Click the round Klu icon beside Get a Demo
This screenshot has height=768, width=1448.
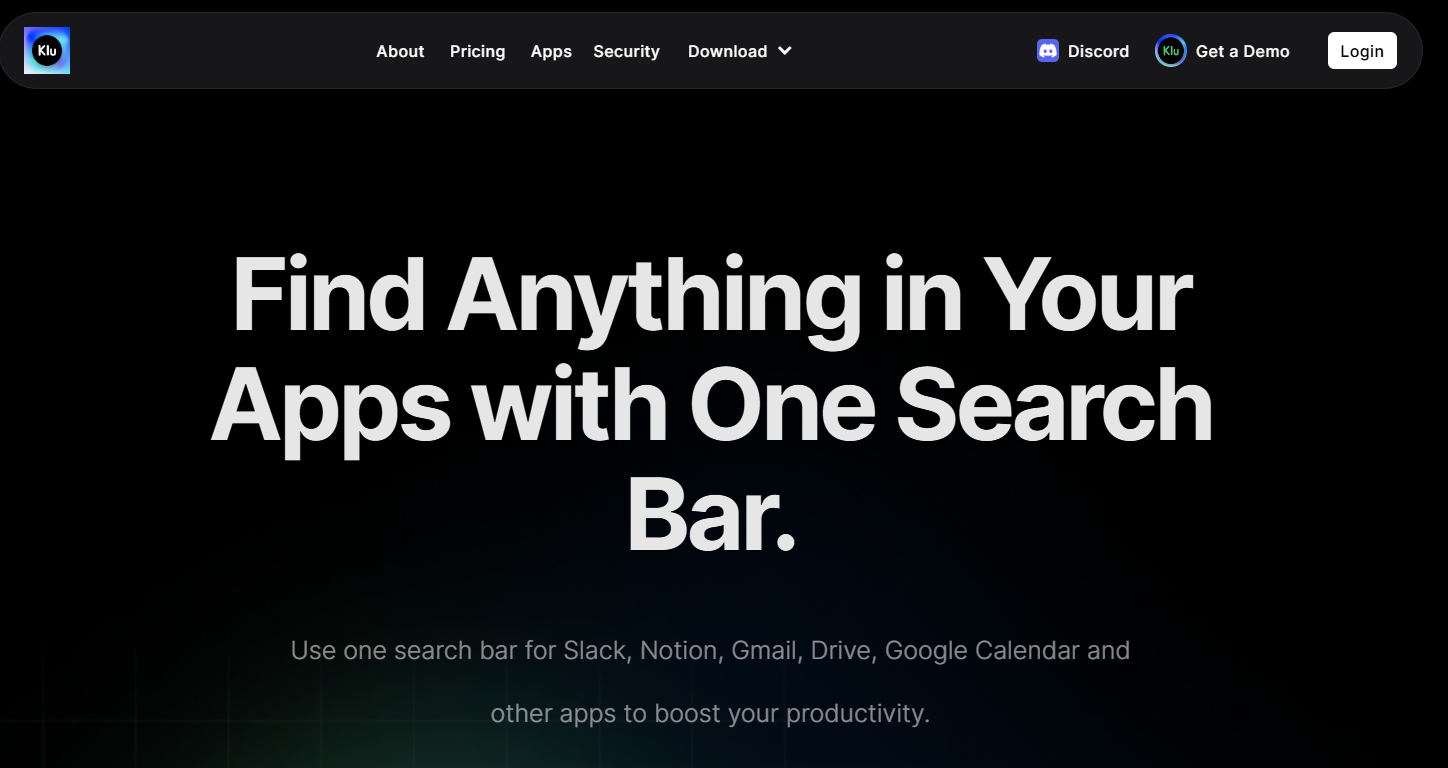coord(1170,51)
